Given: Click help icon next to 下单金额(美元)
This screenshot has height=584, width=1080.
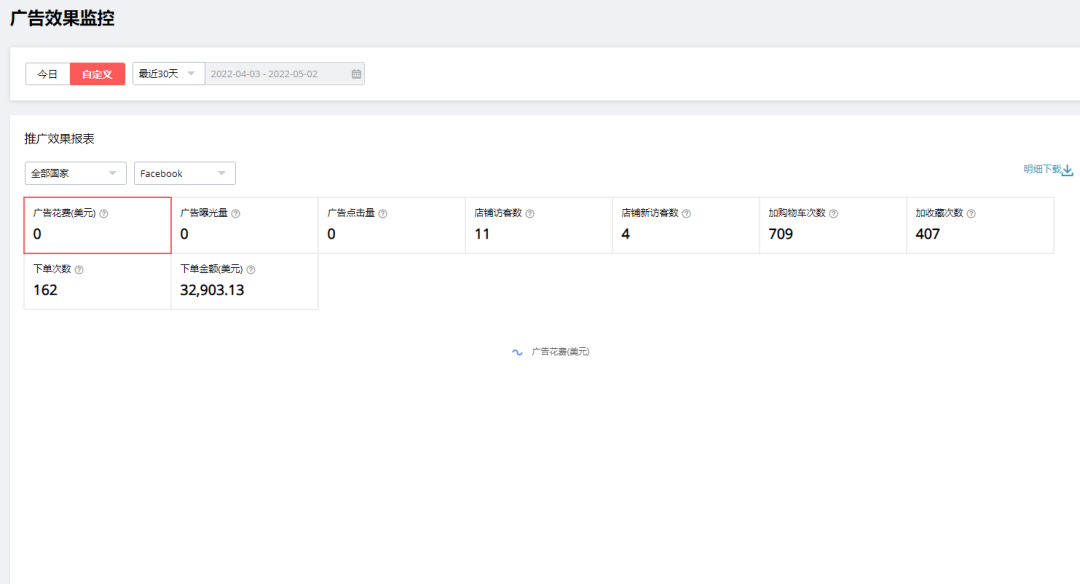Looking at the screenshot, I should pyautogui.click(x=251, y=269).
